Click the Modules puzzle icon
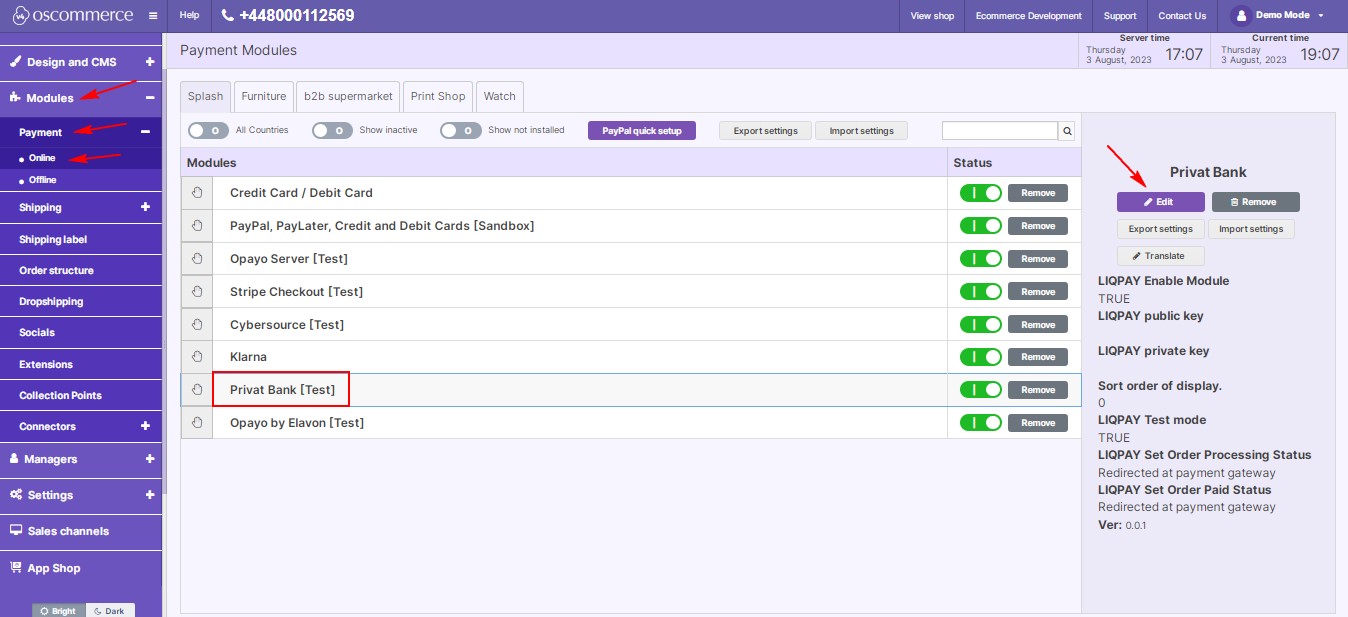This screenshot has height=617, width=1348. tap(16, 98)
